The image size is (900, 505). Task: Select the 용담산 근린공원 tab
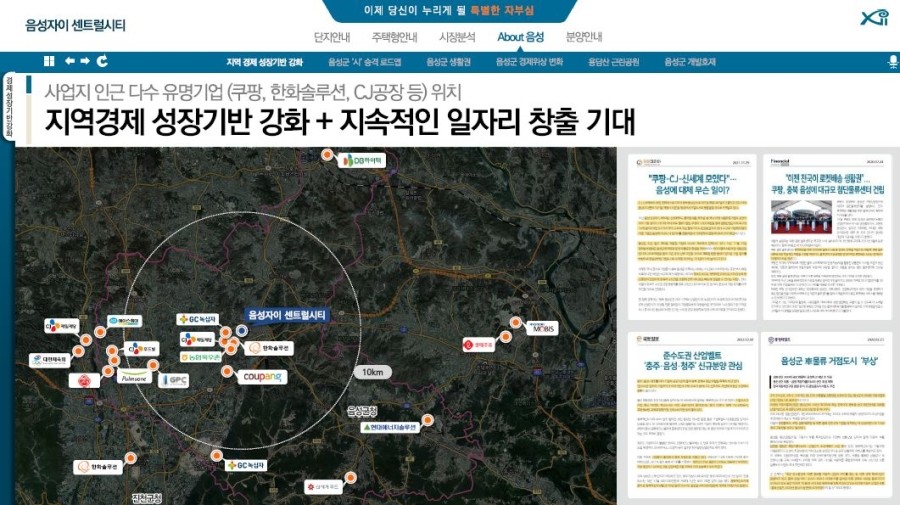tap(613, 62)
